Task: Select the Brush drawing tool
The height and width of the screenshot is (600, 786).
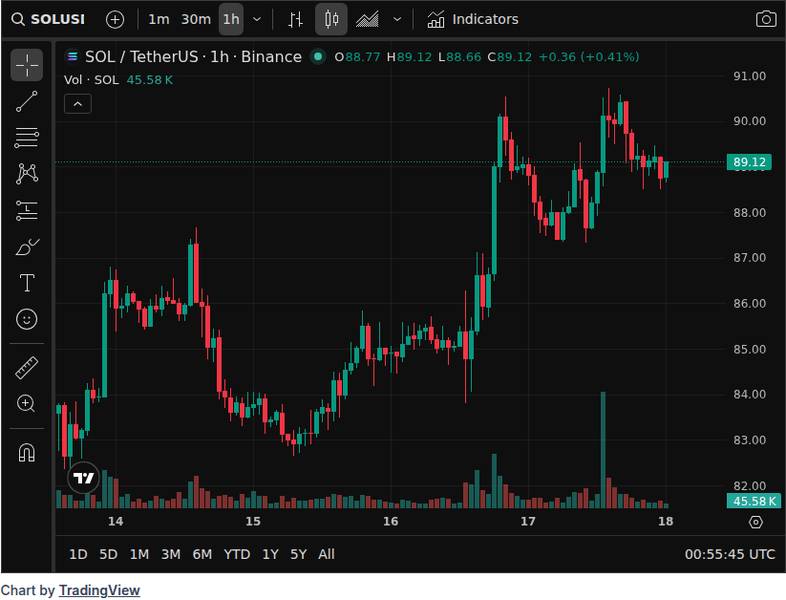Action: tap(27, 247)
